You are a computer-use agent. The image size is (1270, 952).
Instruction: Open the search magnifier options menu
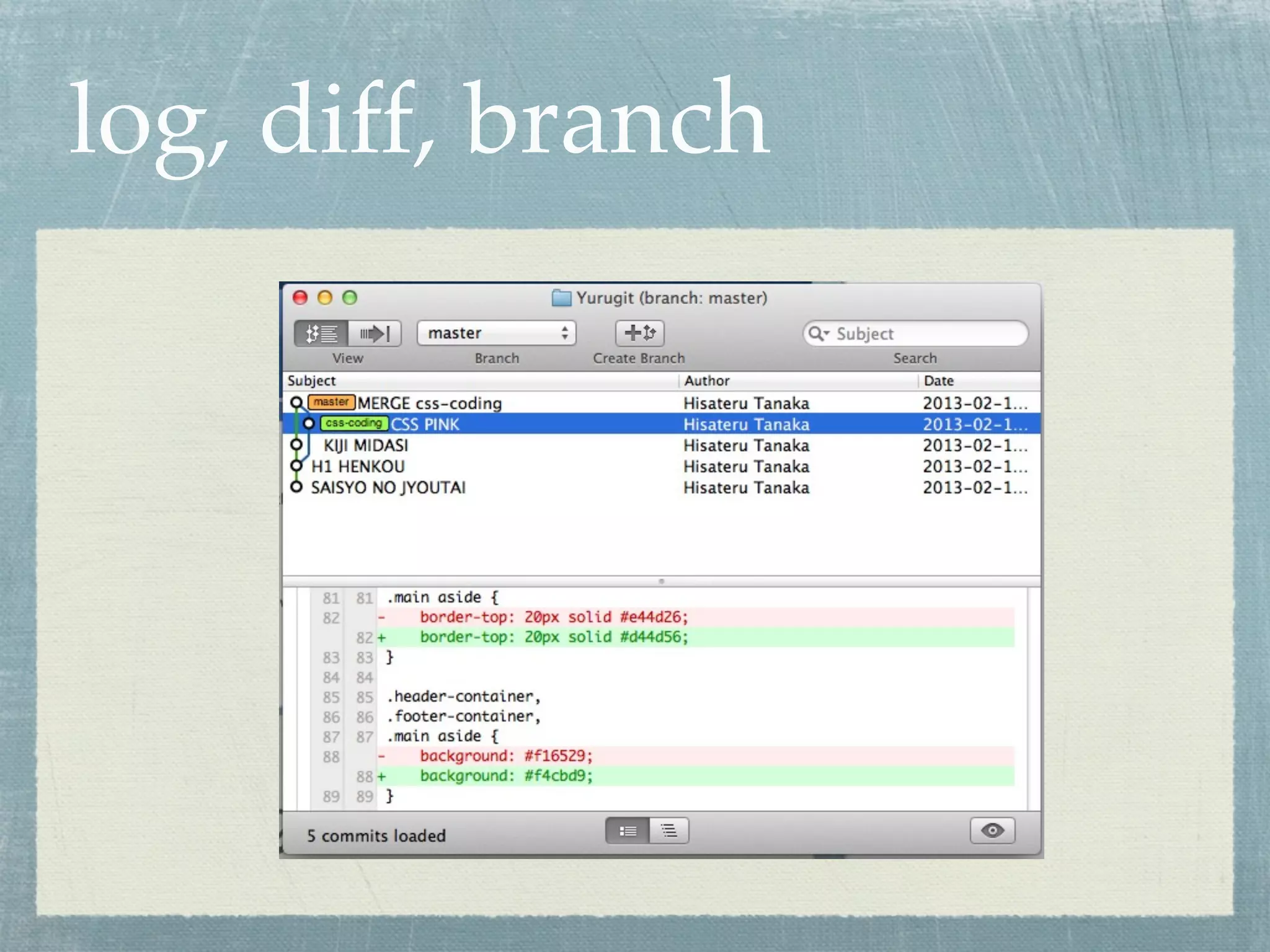pos(819,333)
